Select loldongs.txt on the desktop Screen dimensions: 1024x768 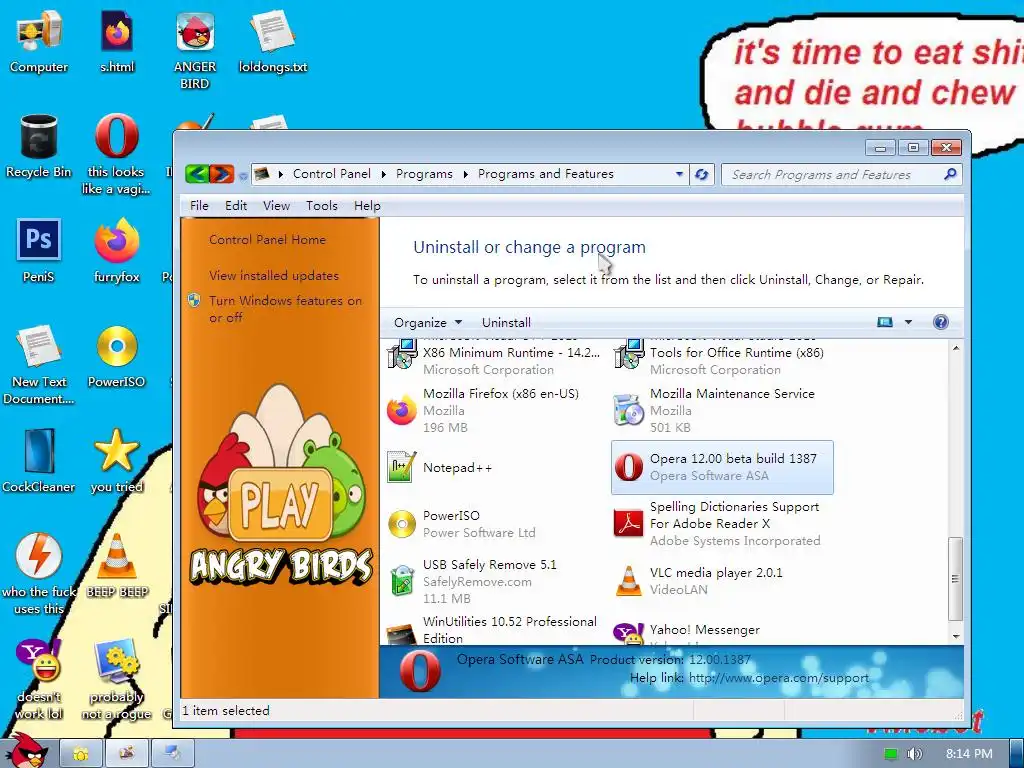tap(273, 43)
